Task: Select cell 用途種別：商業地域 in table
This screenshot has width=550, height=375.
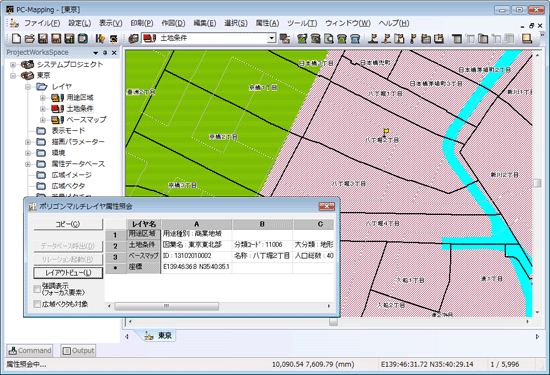Action: (x=196, y=234)
